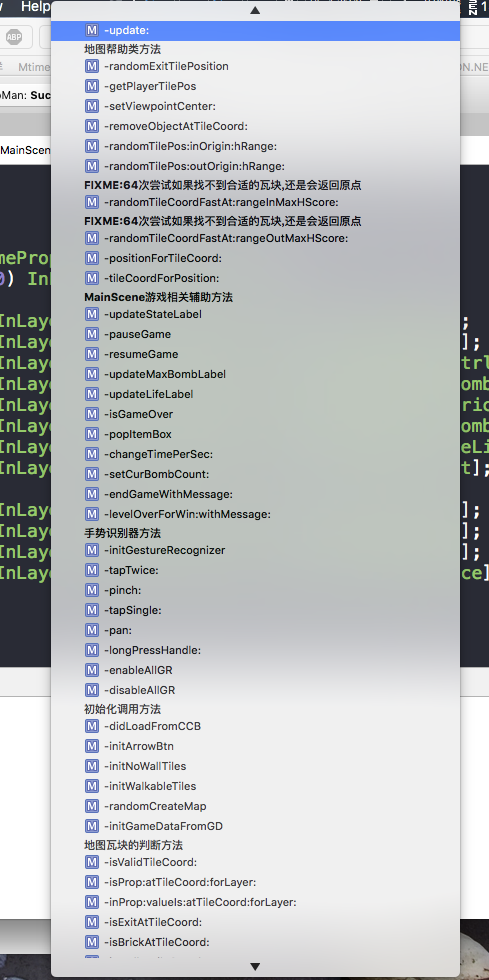This screenshot has width=489, height=980.
Task: Jump to -resumeGame method
Action: coord(255,354)
